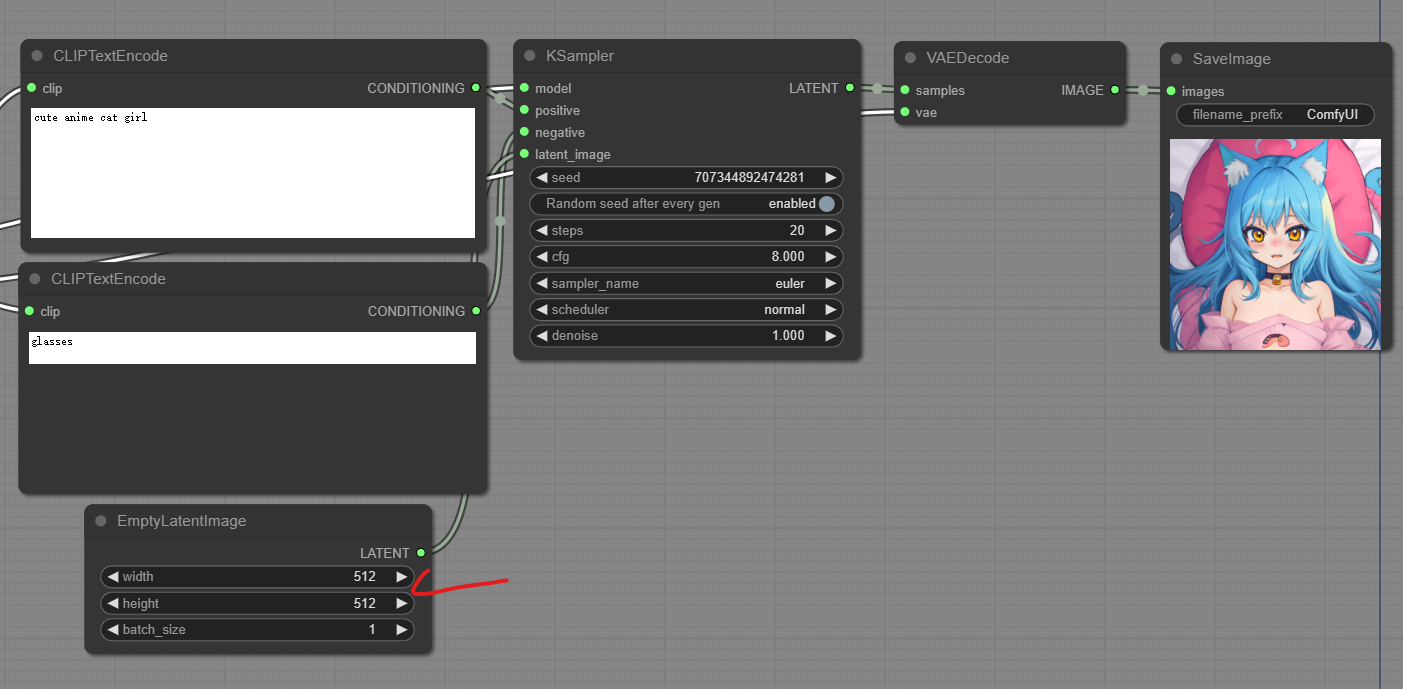This screenshot has height=689, width=1403.
Task: Click the denoise value slider
Action: pos(686,336)
